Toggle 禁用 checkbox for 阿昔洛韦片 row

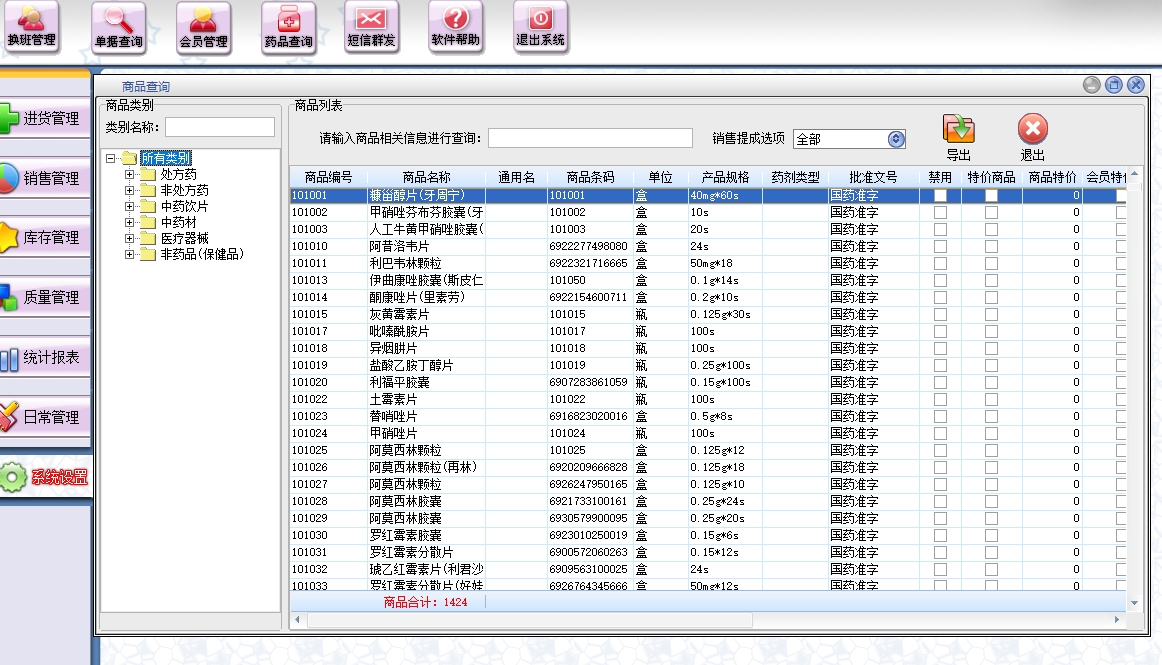coord(940,247)
